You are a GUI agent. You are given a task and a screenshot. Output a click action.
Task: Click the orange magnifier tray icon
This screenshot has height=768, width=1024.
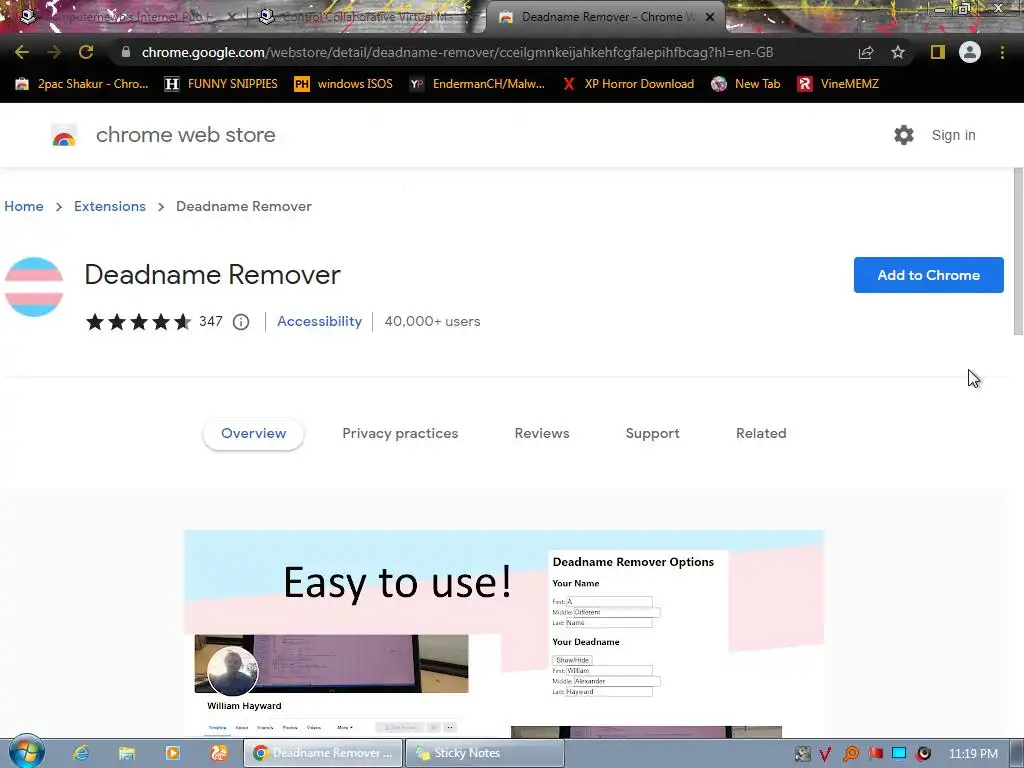coord(850,754)
